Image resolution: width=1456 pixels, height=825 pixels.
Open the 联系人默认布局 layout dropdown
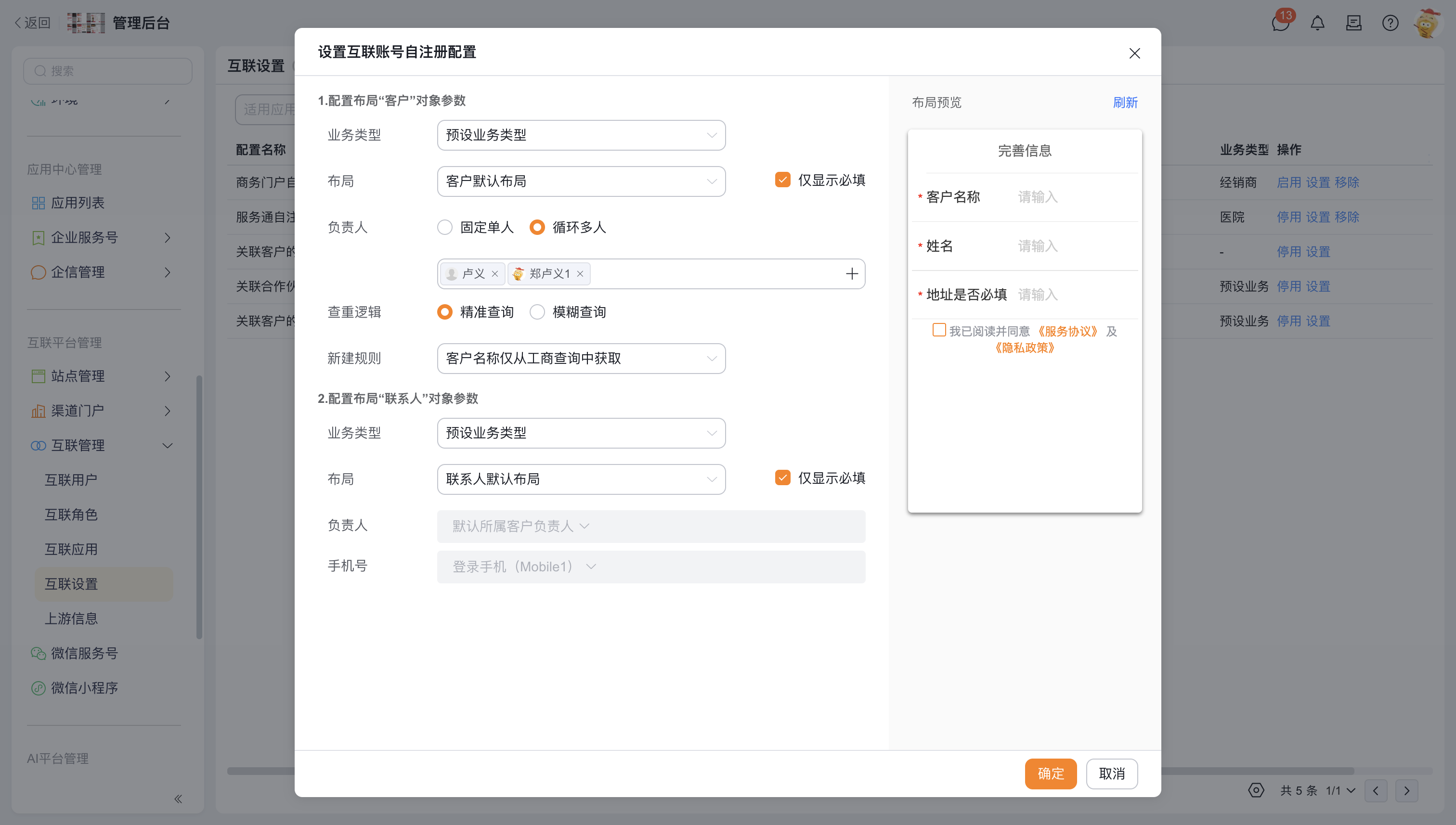581,479
